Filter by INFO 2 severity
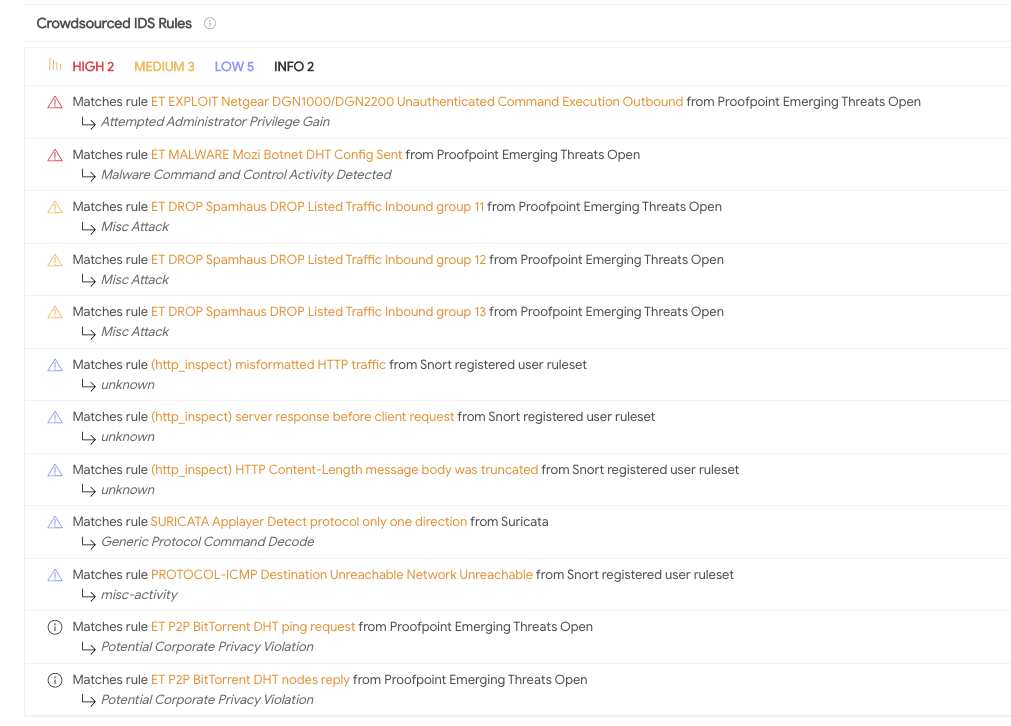This screenshot has width=1011, height=726. (294, 67)
